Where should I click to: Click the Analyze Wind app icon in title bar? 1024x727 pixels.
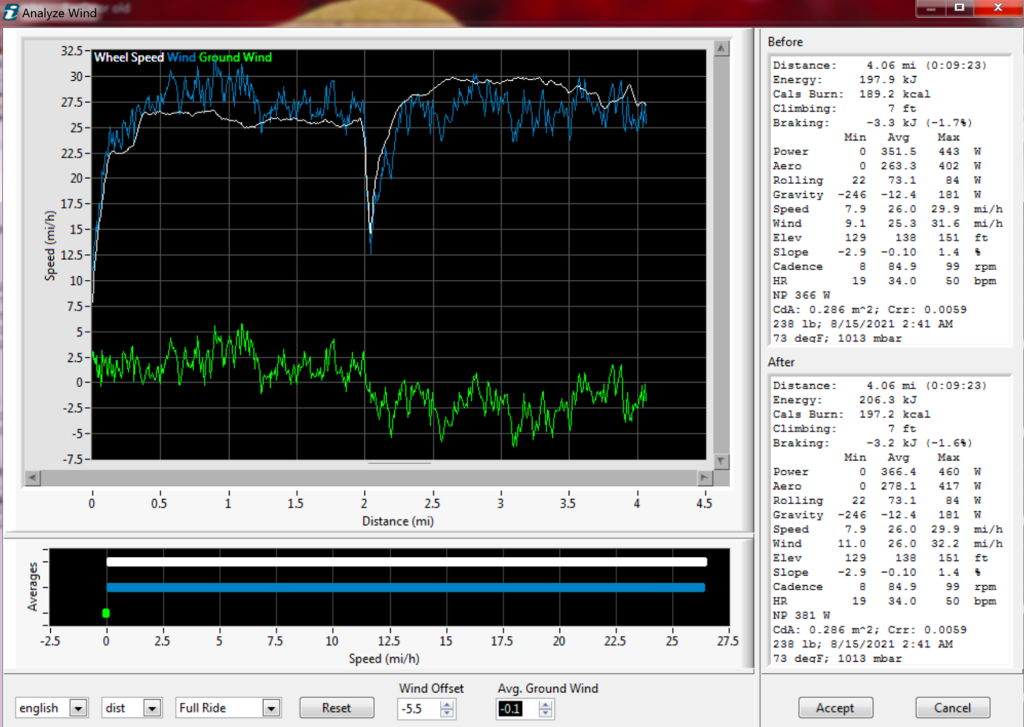[10, 12]
